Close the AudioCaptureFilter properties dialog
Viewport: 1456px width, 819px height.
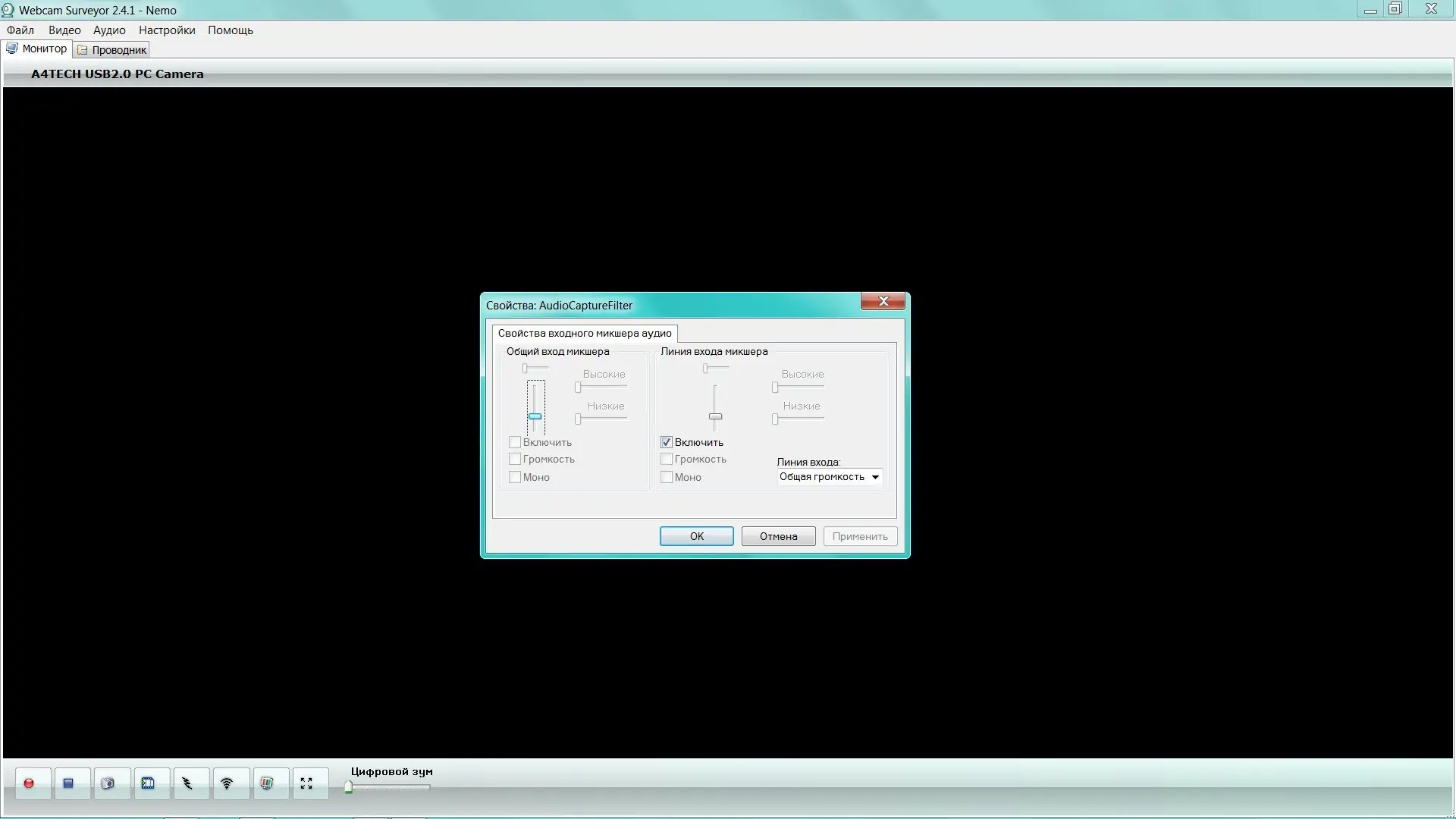(x=883, y=301)
